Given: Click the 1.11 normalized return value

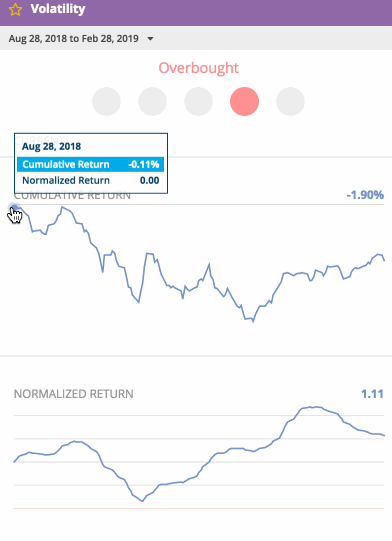Looking at the screenshot, I should [x=372, y=394].
